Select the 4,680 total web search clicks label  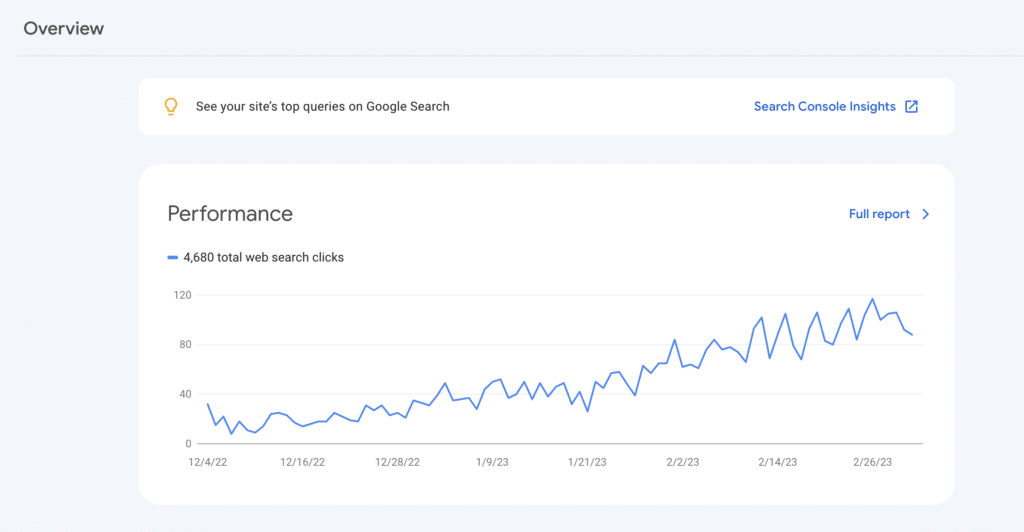click(x=263, y=257)
